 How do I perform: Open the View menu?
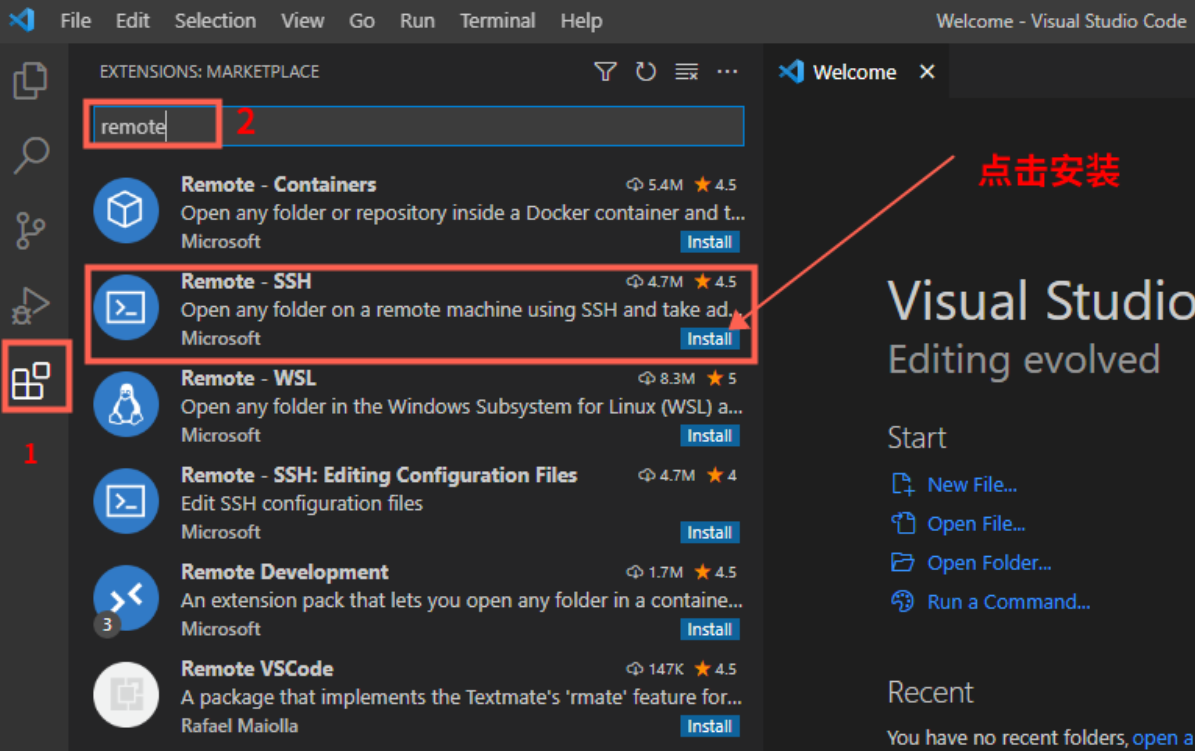click(x=303, y=21)
